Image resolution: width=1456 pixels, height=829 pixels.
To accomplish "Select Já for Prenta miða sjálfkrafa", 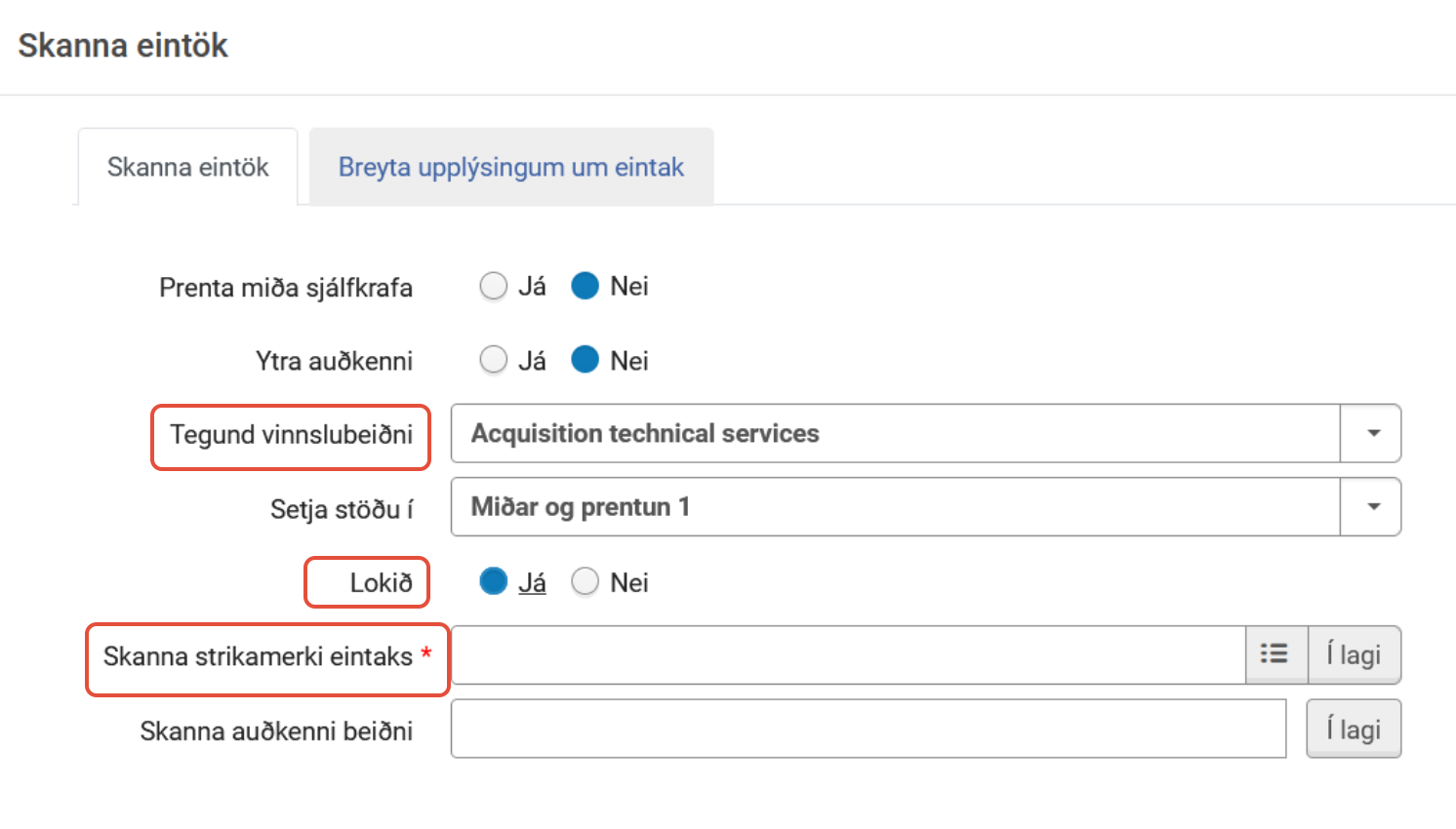I will (494, 286).
